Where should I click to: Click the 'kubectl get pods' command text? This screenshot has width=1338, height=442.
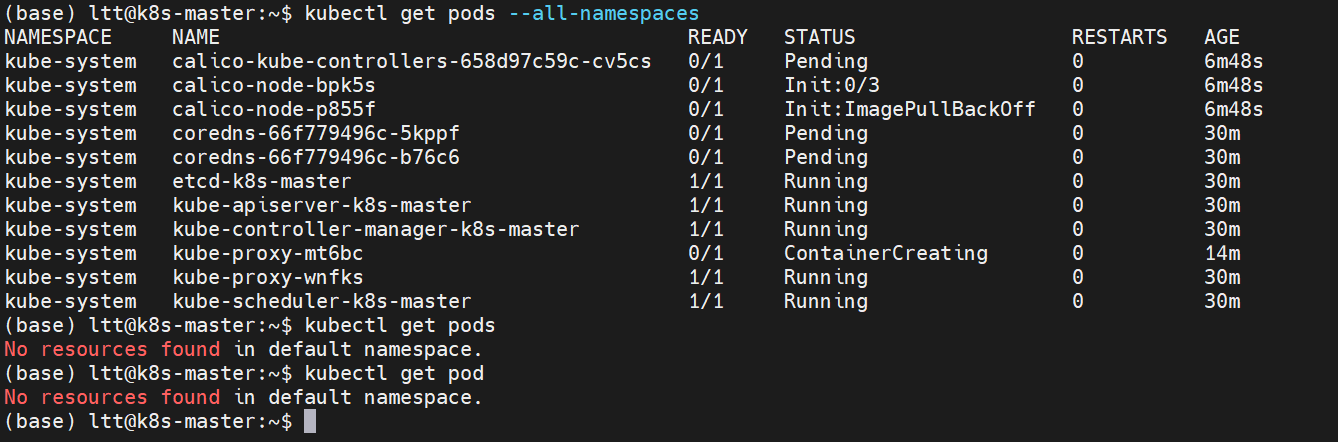tap(400, 325)
